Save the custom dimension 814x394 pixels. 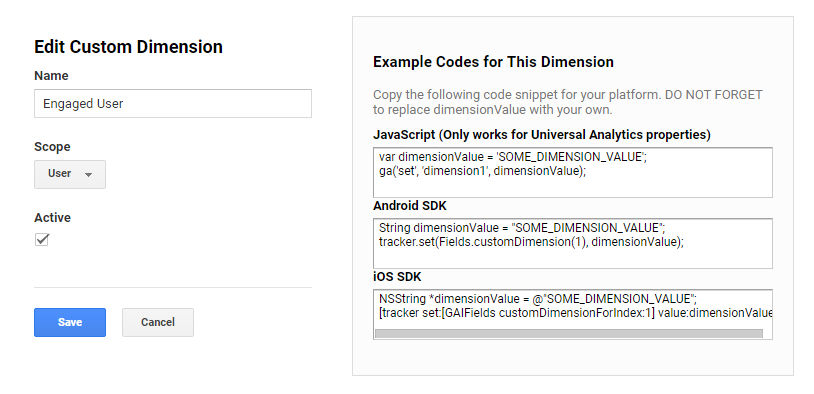tap(70, 322)
